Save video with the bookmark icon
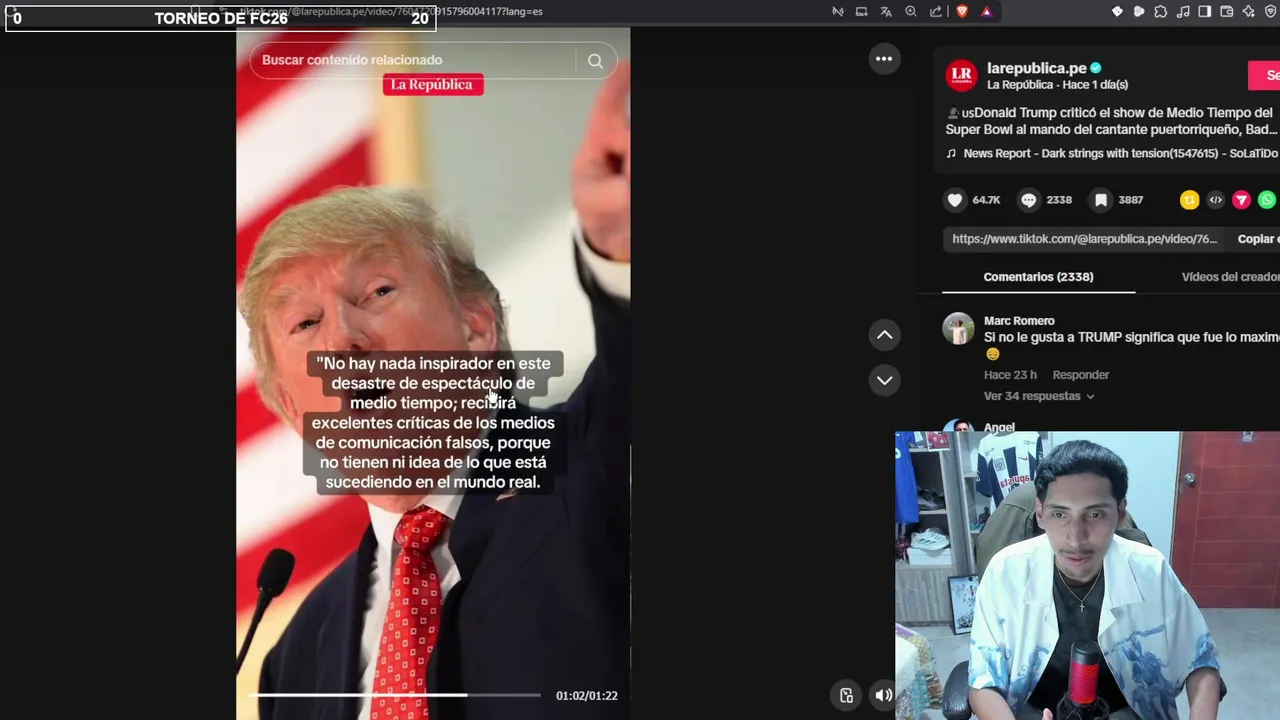The image size is (1280, 720). [x=1101, y=200]
